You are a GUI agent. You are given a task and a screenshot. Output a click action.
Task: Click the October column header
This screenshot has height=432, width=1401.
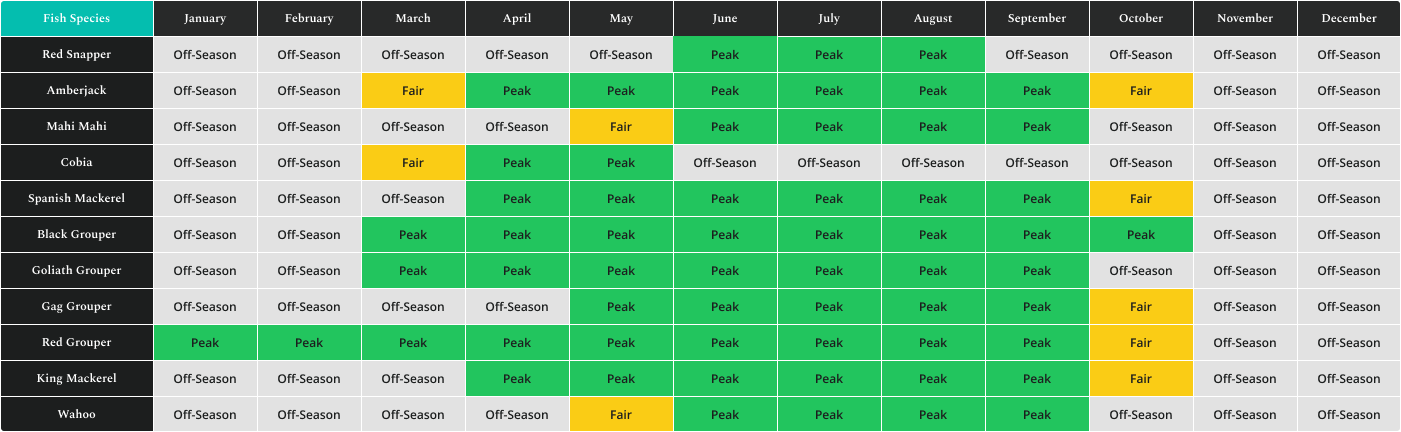[1141, 19]
